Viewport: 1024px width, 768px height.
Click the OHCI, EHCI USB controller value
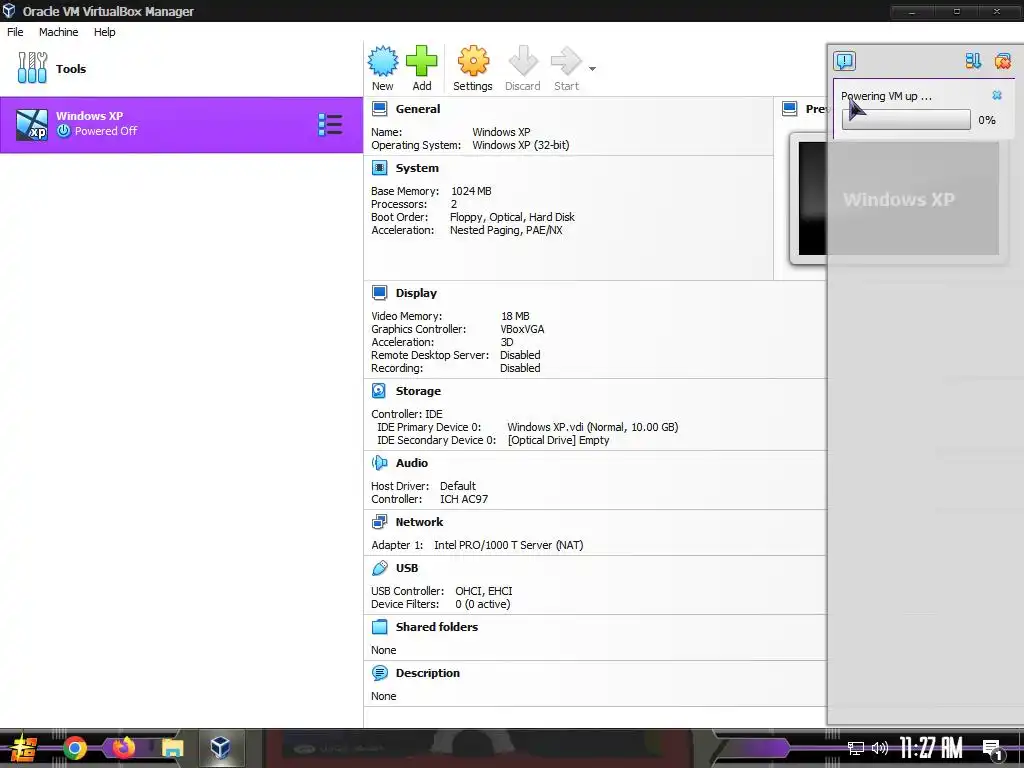tap(483, 591)
